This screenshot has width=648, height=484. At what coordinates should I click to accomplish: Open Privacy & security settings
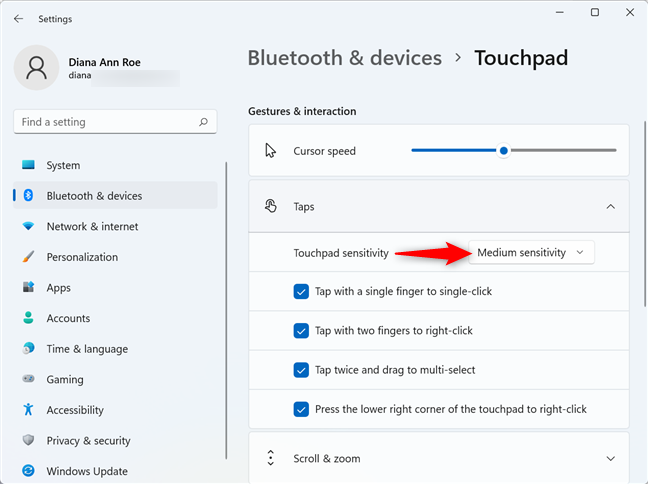[x=115, y=440]
